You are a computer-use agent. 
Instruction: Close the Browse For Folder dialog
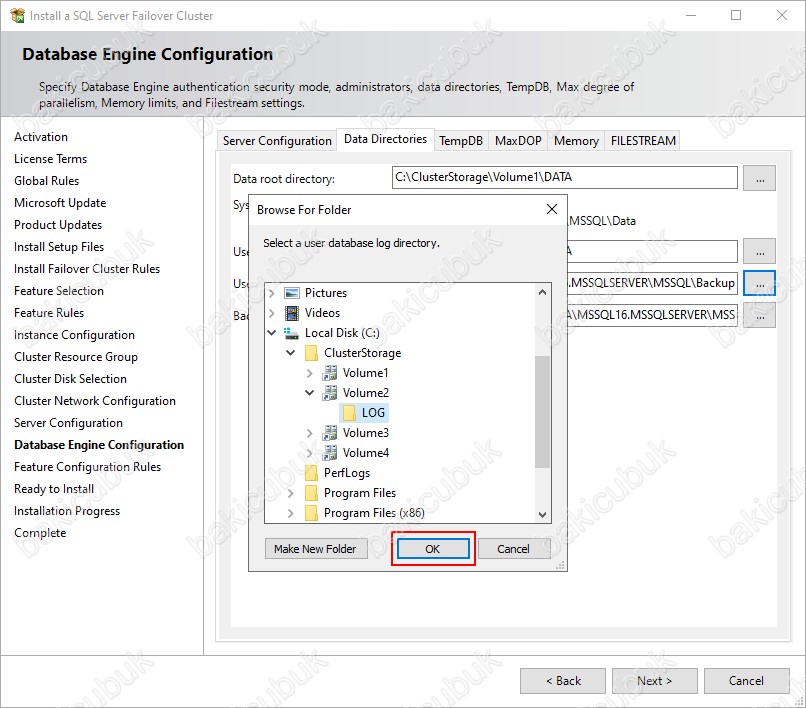(x=552, y=209)
